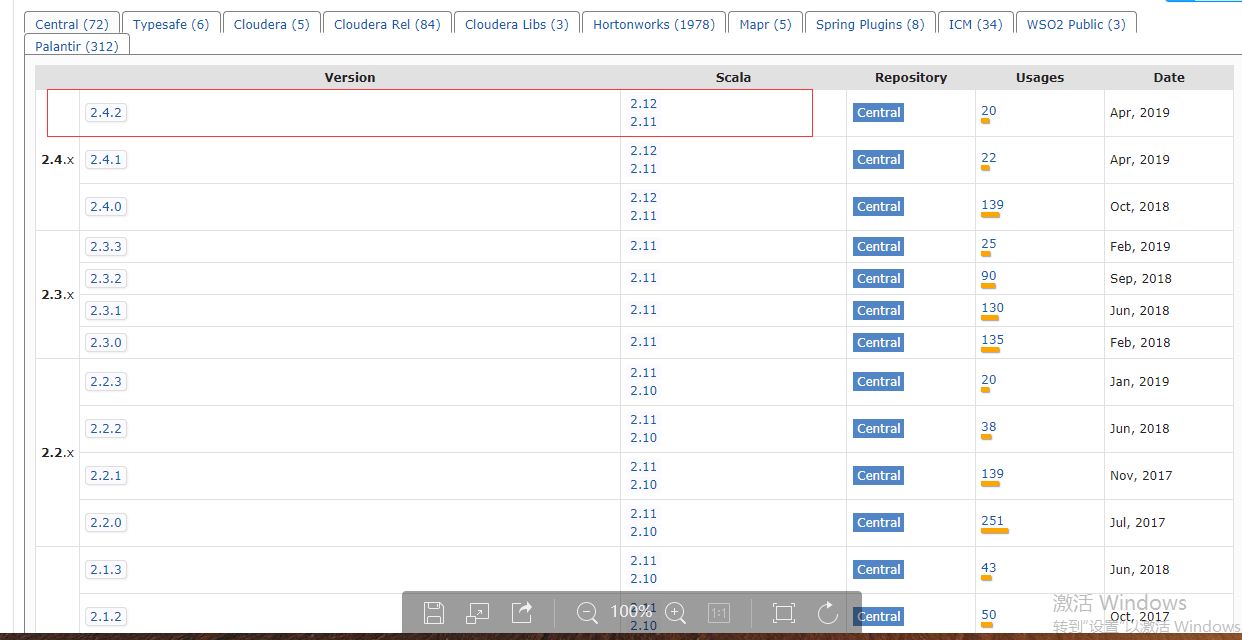Screen dimensions: 1242x640
Task: Click Scala 2.11 for version 2.3.3
Action: [x=643, y=246]
